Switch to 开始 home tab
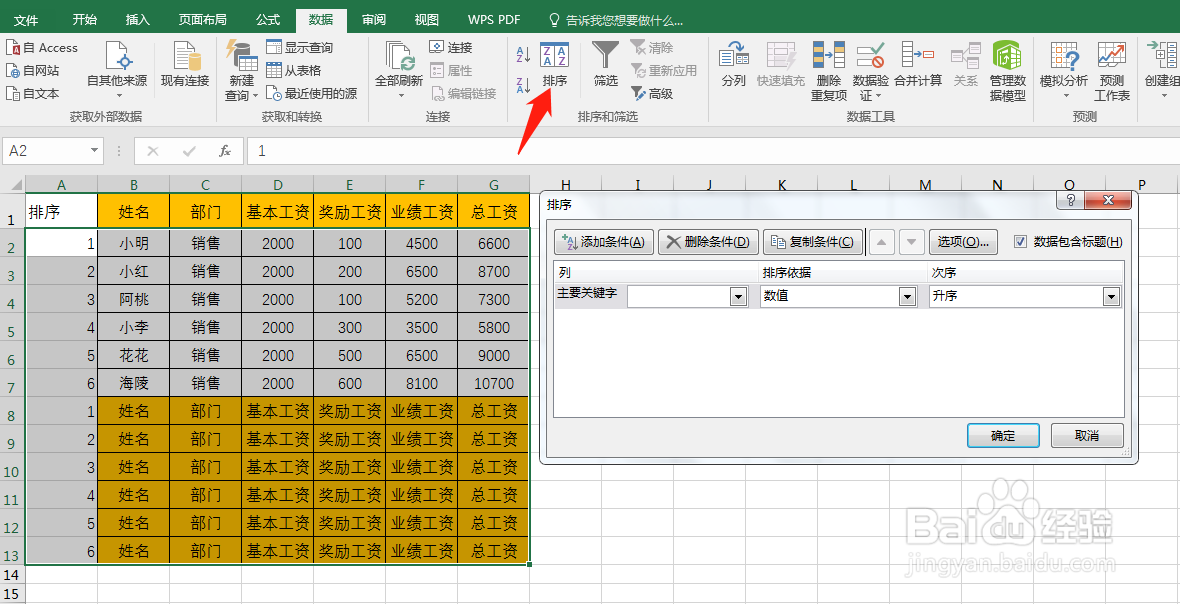 pos(84,20)
